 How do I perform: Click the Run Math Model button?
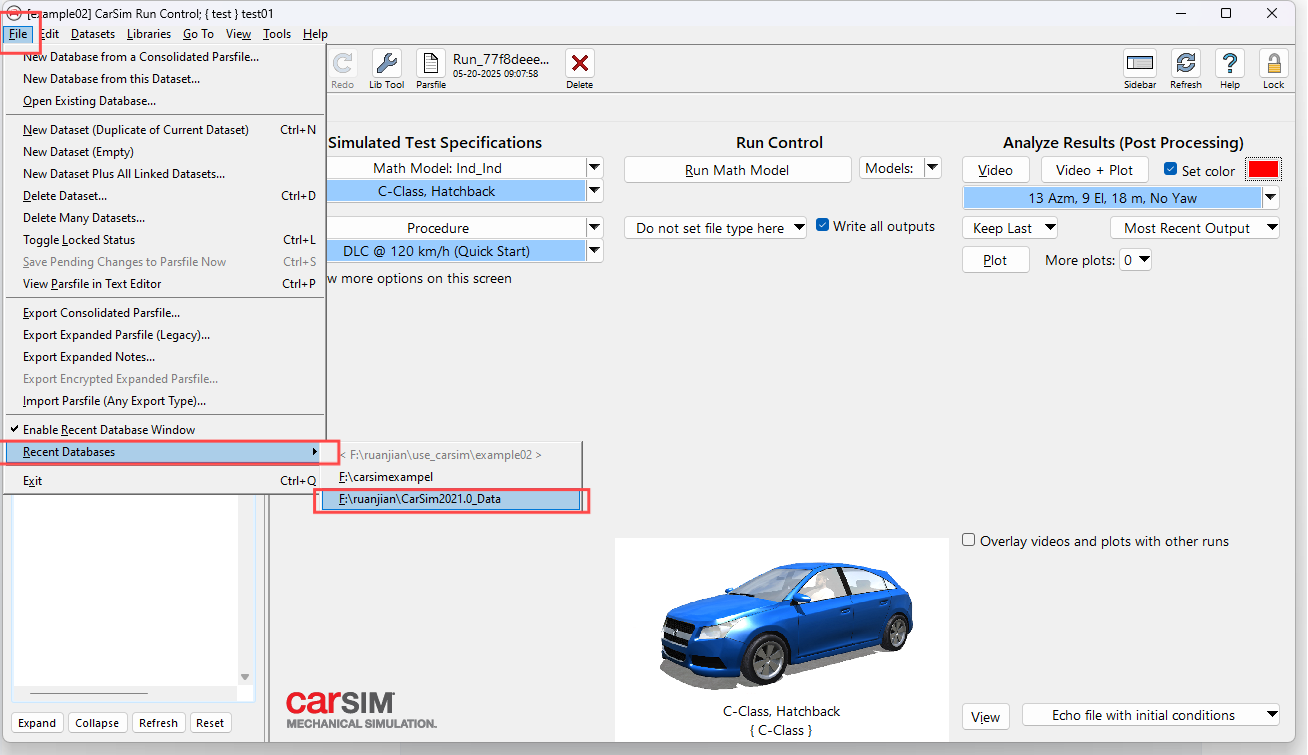click(737, 170)
